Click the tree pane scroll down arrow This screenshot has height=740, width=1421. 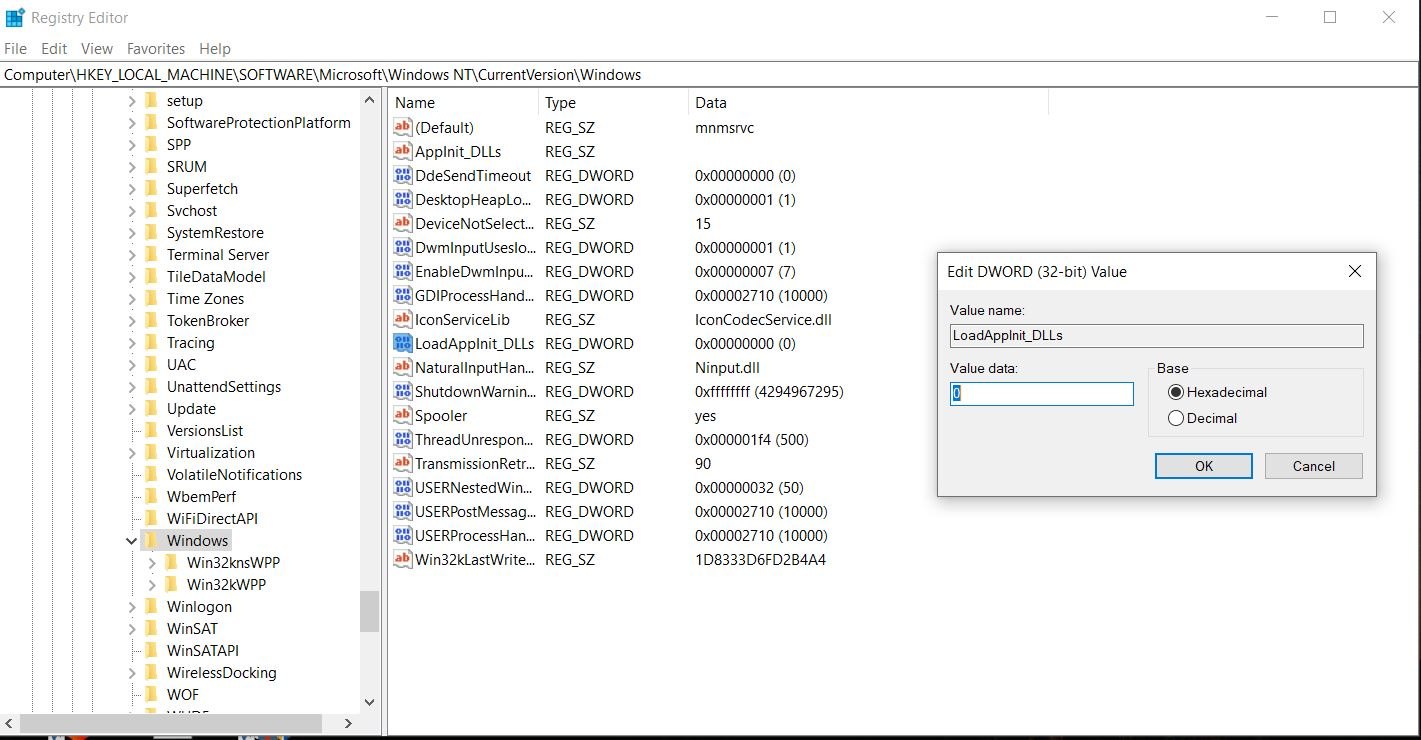point(370,701)
